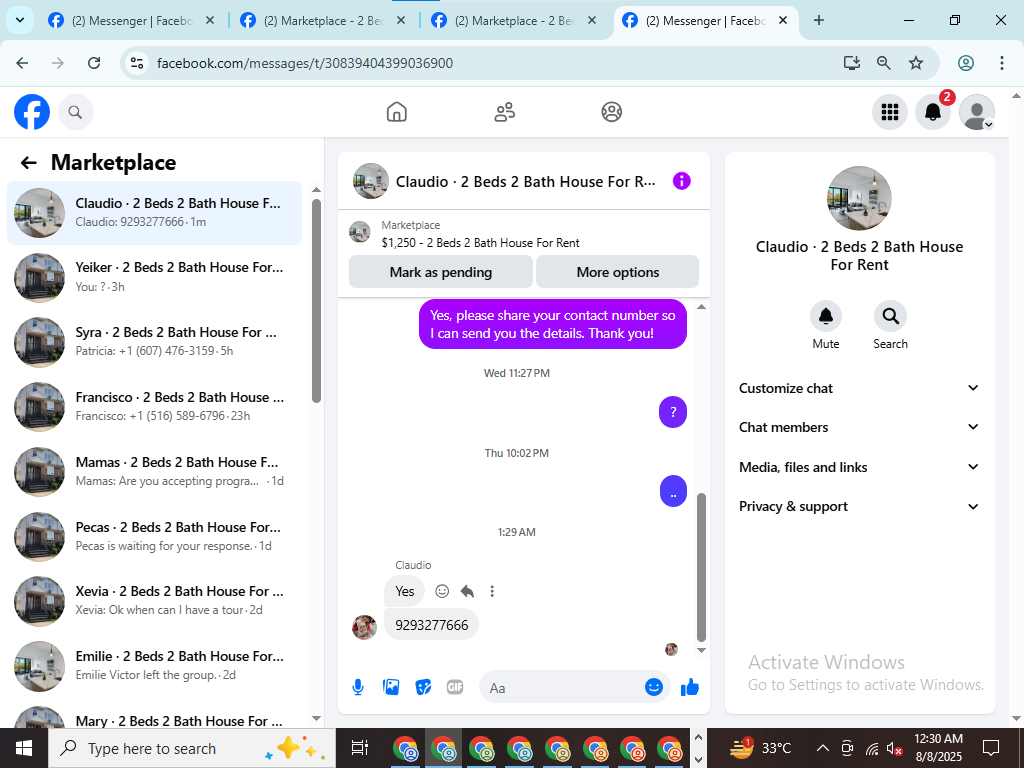Open Syra conversation in list
Viewport: 1024px width, 768px height.
point(155,342)
